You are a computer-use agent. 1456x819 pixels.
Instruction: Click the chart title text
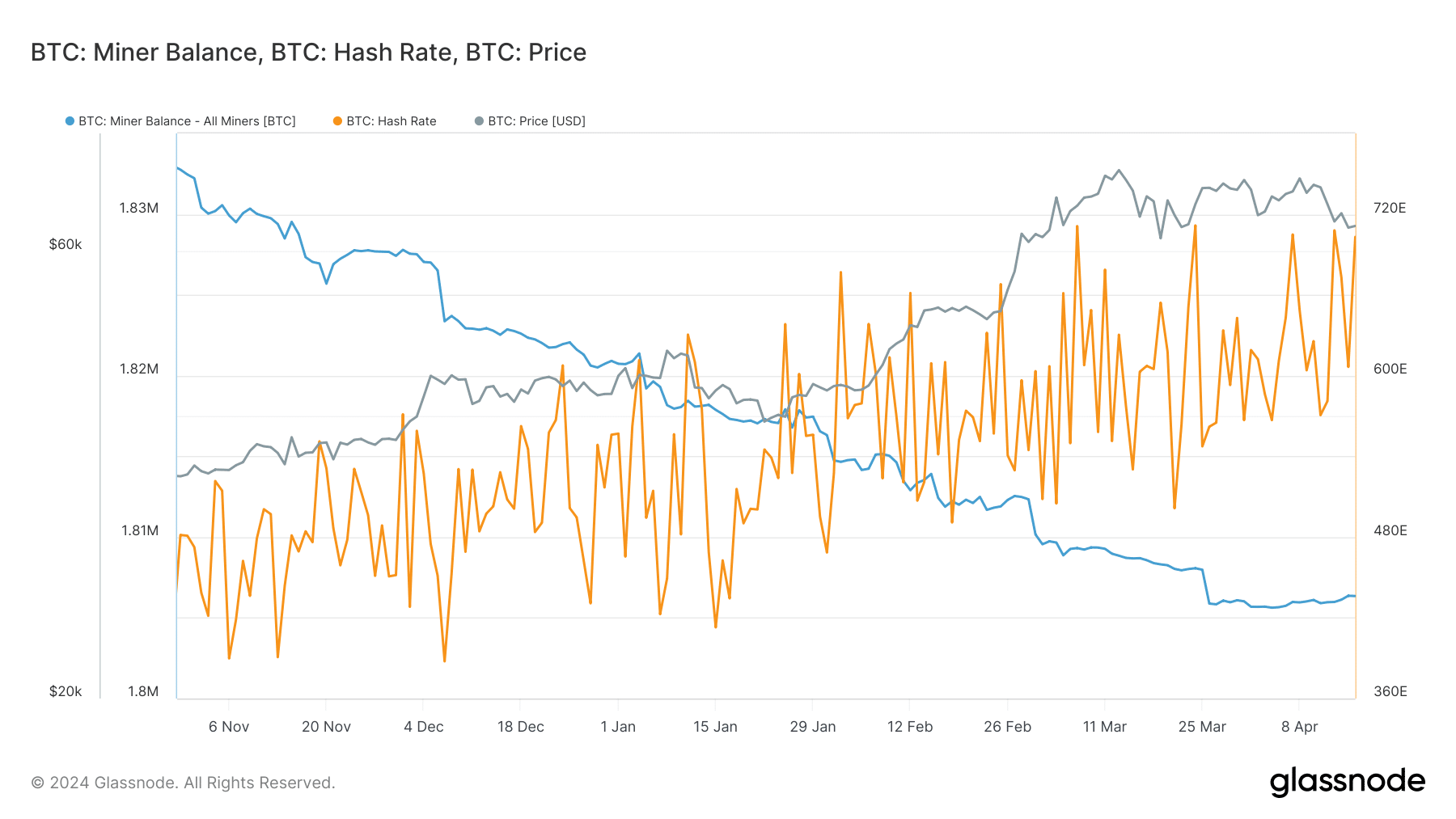coord(308,53)
